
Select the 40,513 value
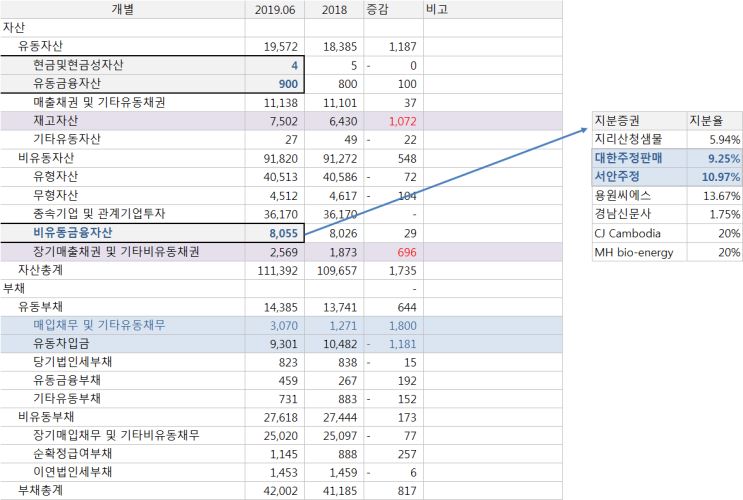click(x=281, y=177)
